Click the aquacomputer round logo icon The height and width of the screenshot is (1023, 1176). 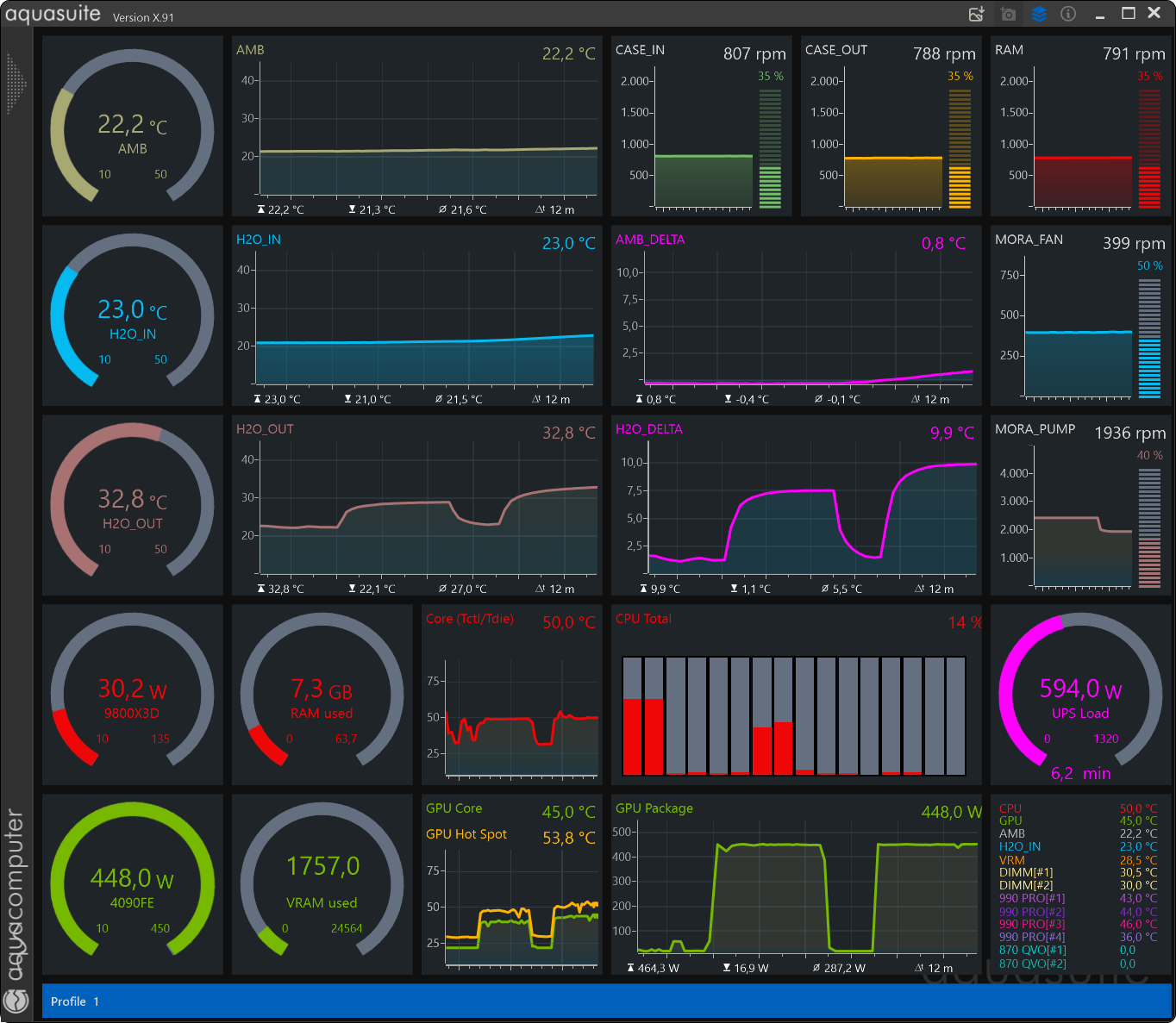(16, 1001)
